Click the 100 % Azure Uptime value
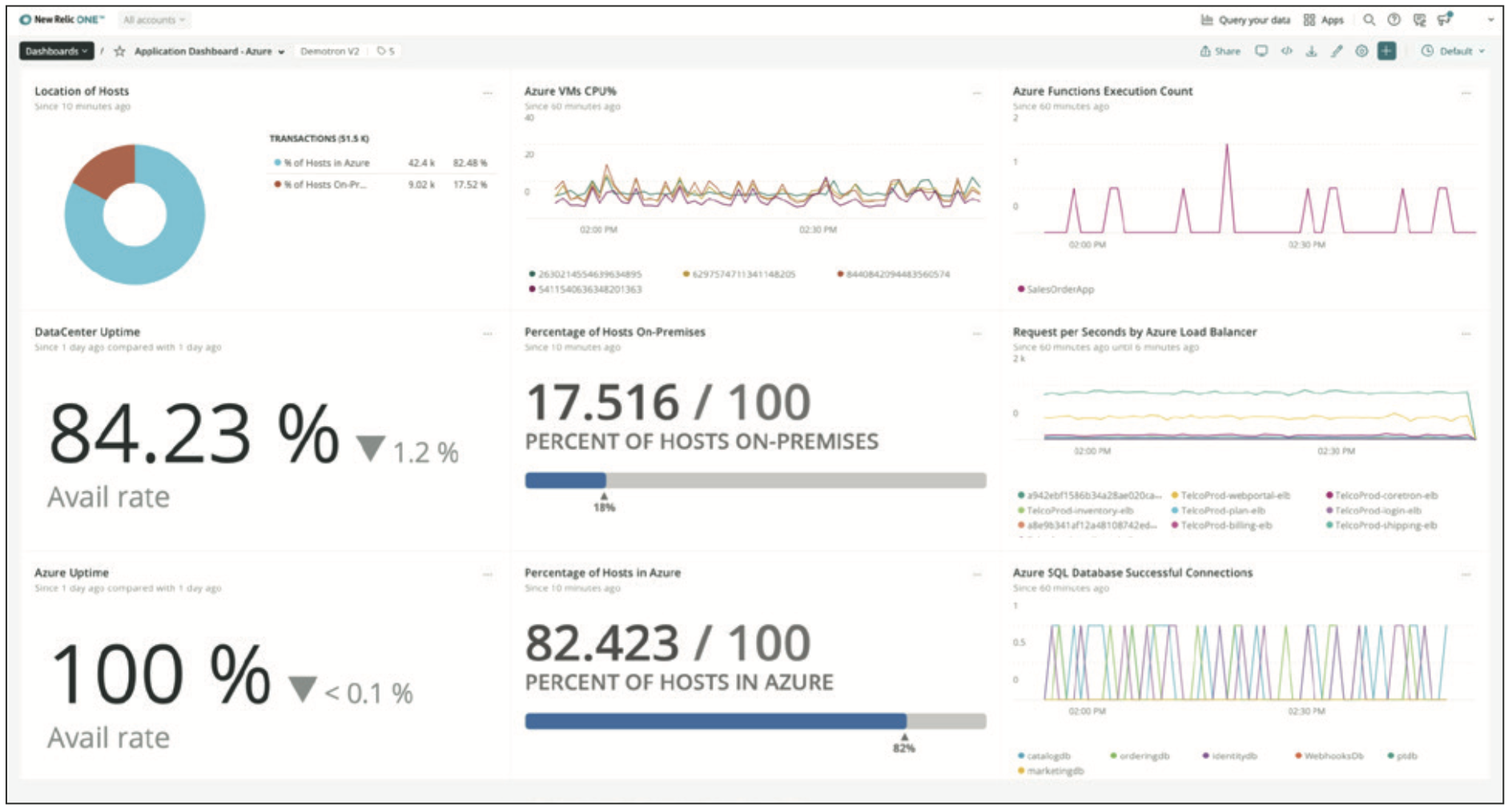1512x812 pixels. pos(160,674)
